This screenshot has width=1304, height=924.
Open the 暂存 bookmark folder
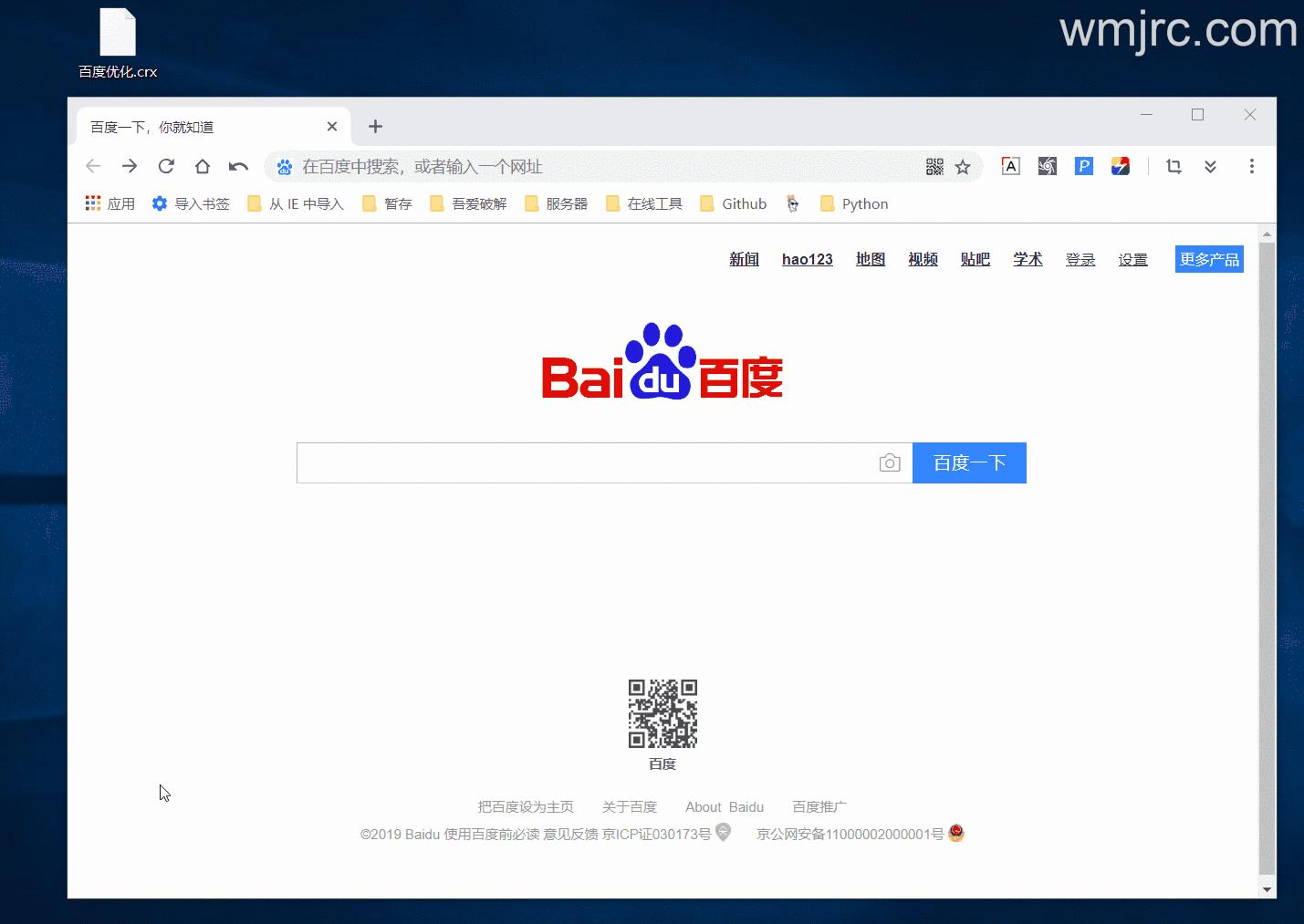pos(388,203)
